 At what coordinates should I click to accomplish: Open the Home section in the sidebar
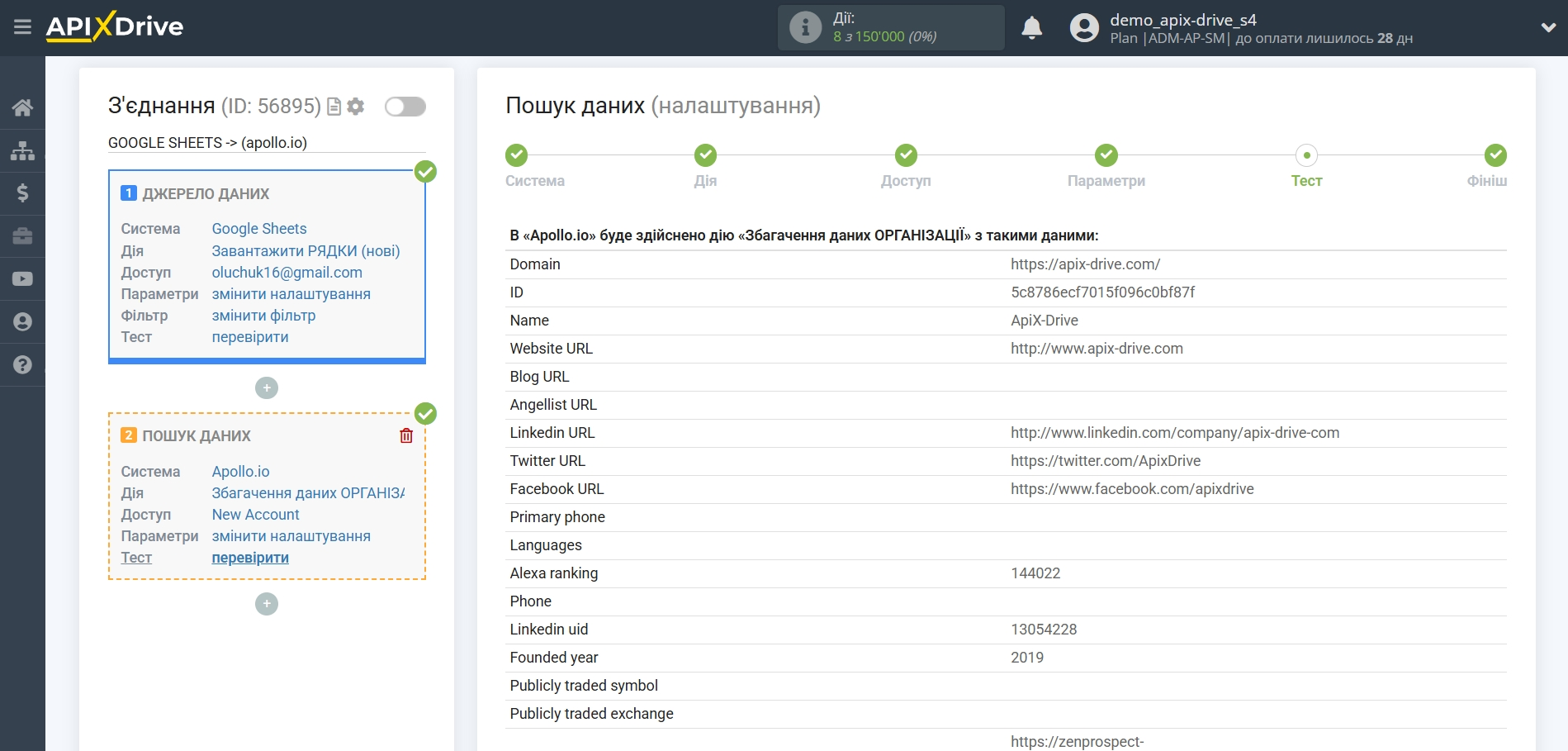(x=22, y=107)
